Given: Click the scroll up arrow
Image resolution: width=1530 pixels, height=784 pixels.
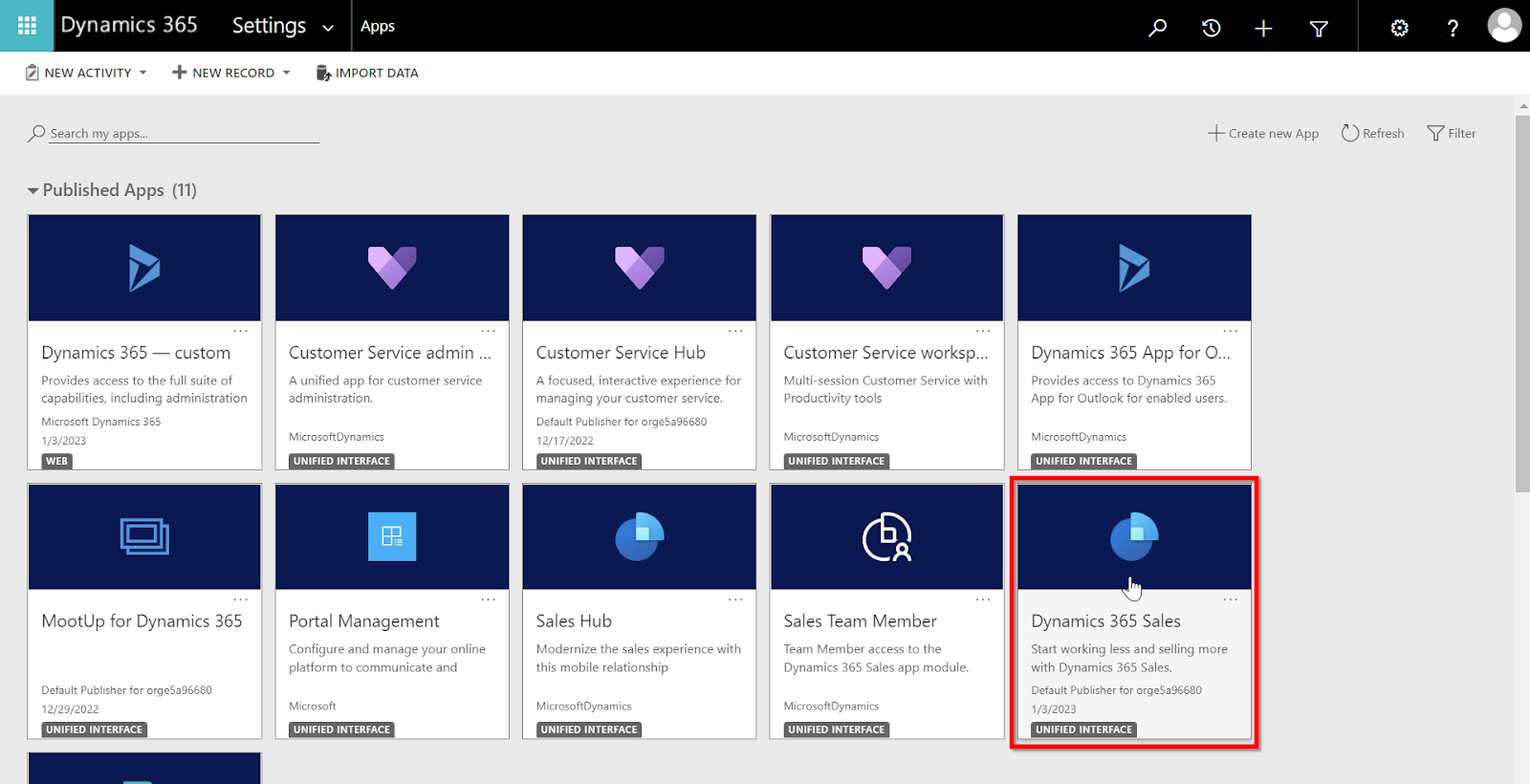Looking at the screenshot, I should point(1522,105).
